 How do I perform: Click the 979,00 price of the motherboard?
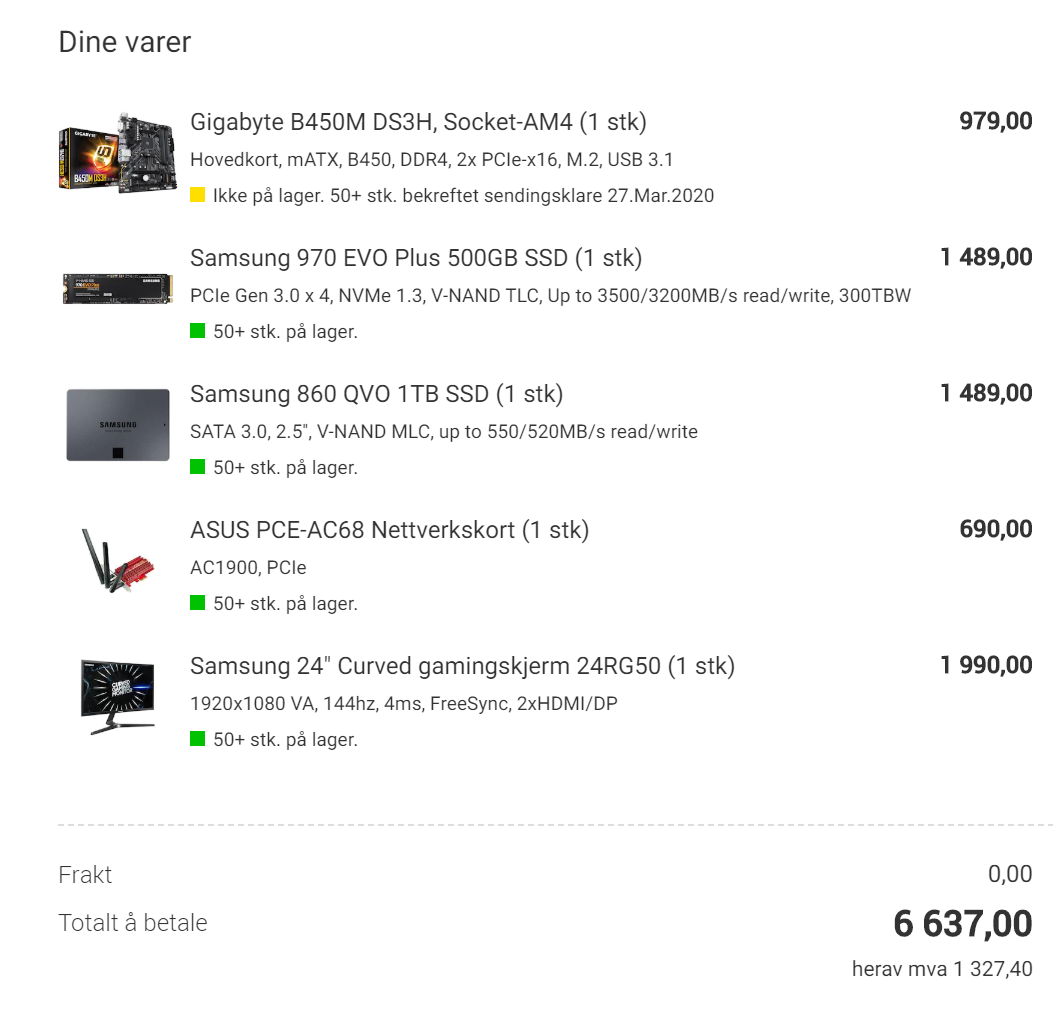(995, 122)
